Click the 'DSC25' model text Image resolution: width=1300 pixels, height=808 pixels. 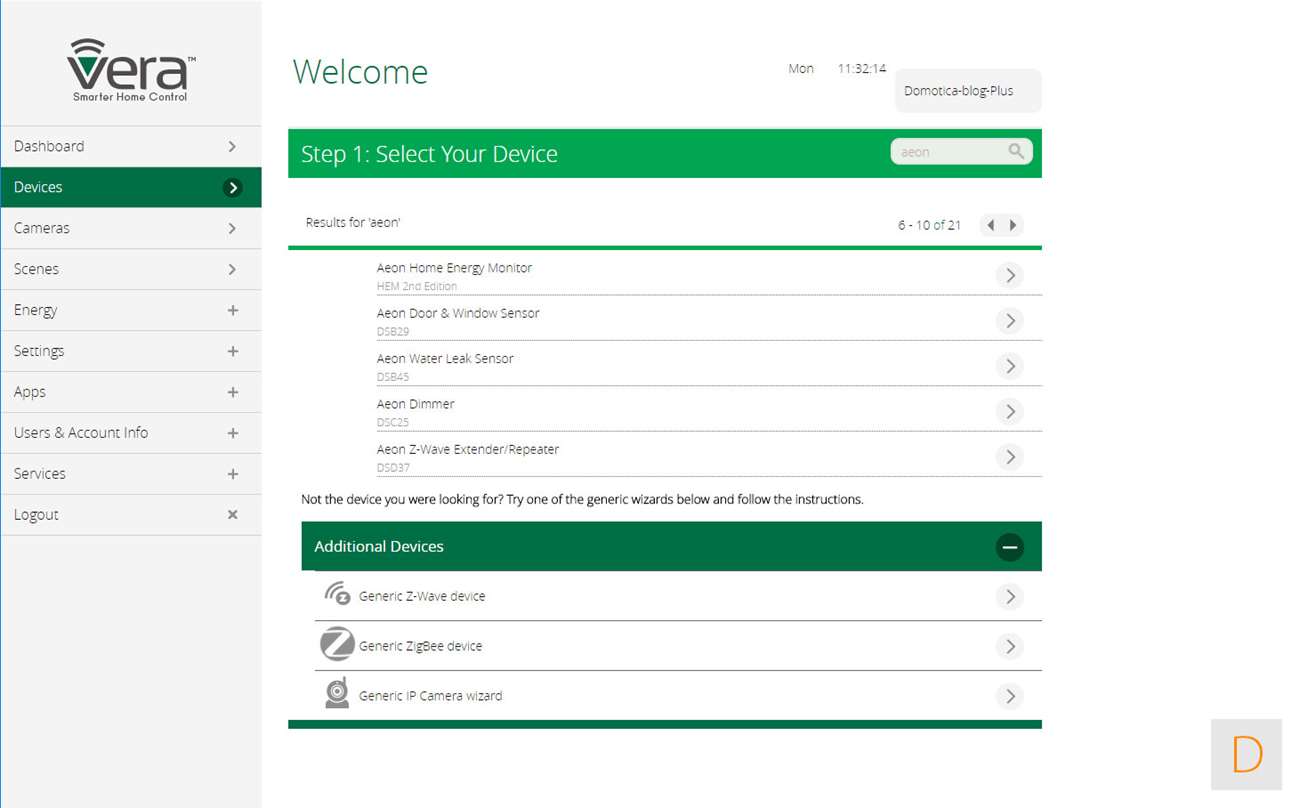coord(393,422)
